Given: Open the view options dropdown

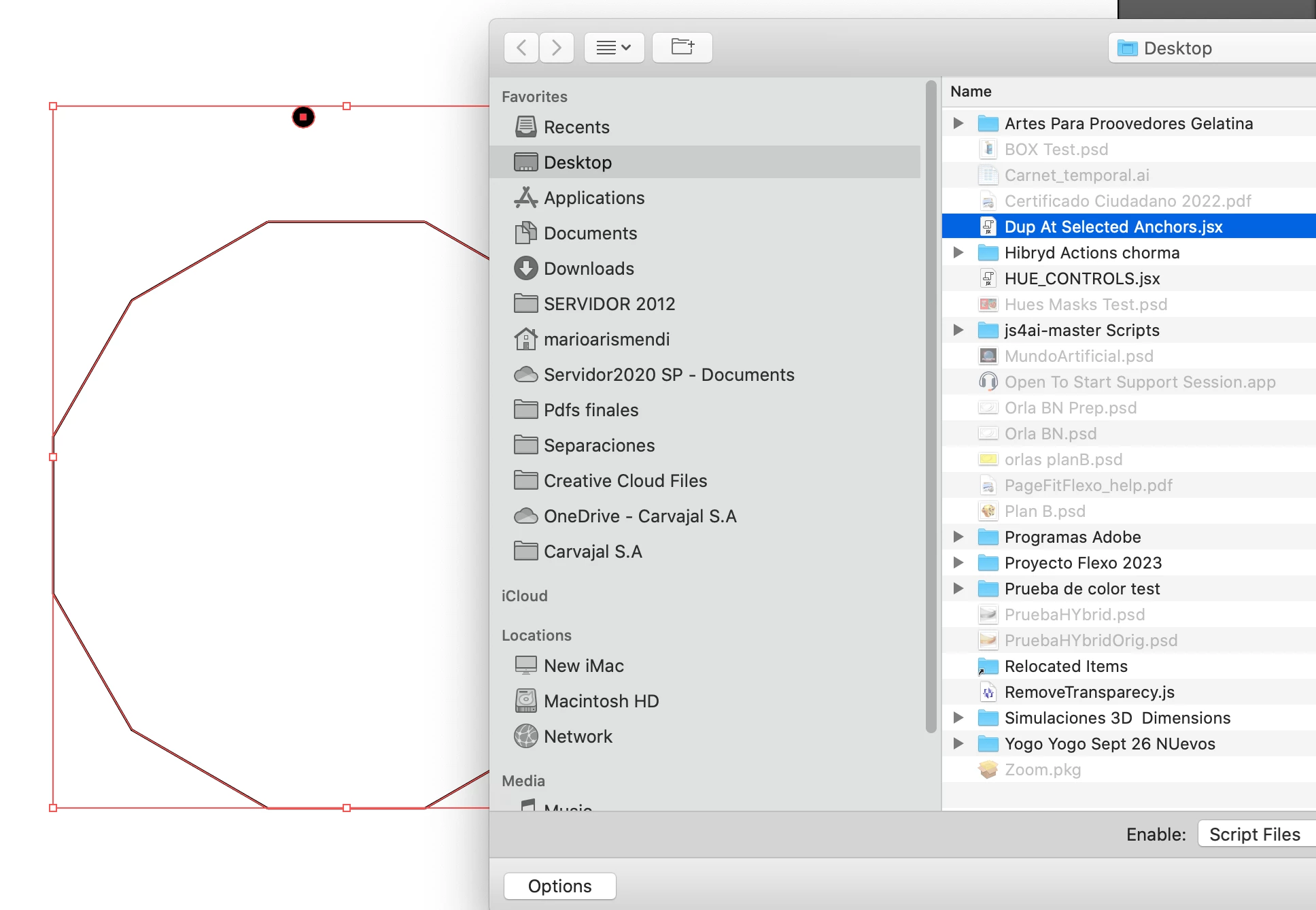Looking at the screenshot, I should coord(614,48).
